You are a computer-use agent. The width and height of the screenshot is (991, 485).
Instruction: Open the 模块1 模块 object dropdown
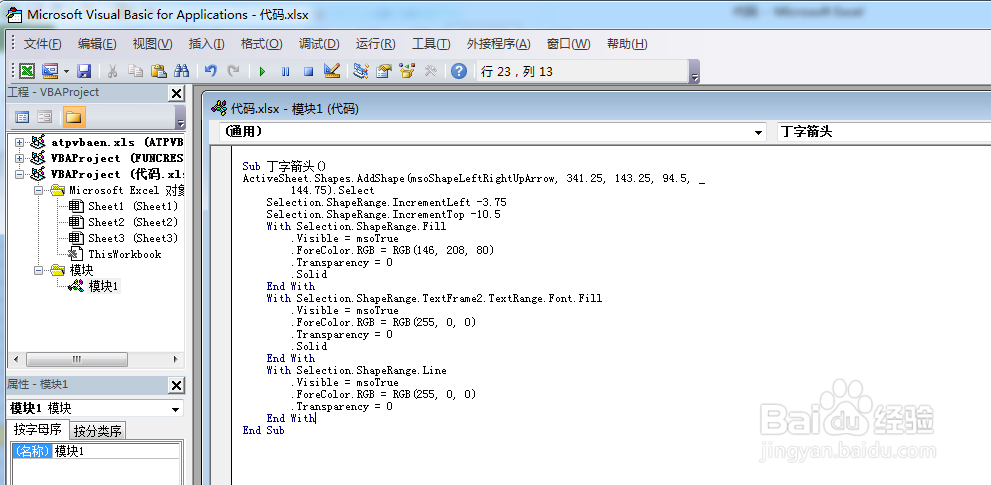point(176,409)
